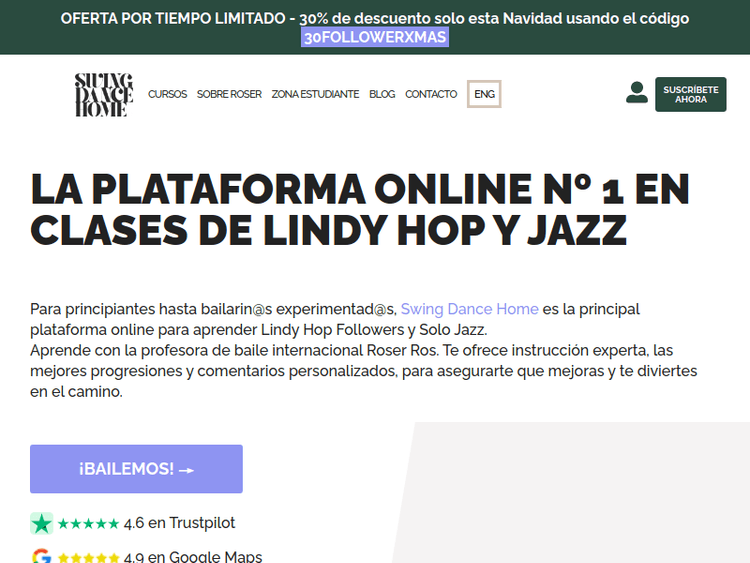Click the main Lindy Hop y Jazz headline

[x=360, y=209]
